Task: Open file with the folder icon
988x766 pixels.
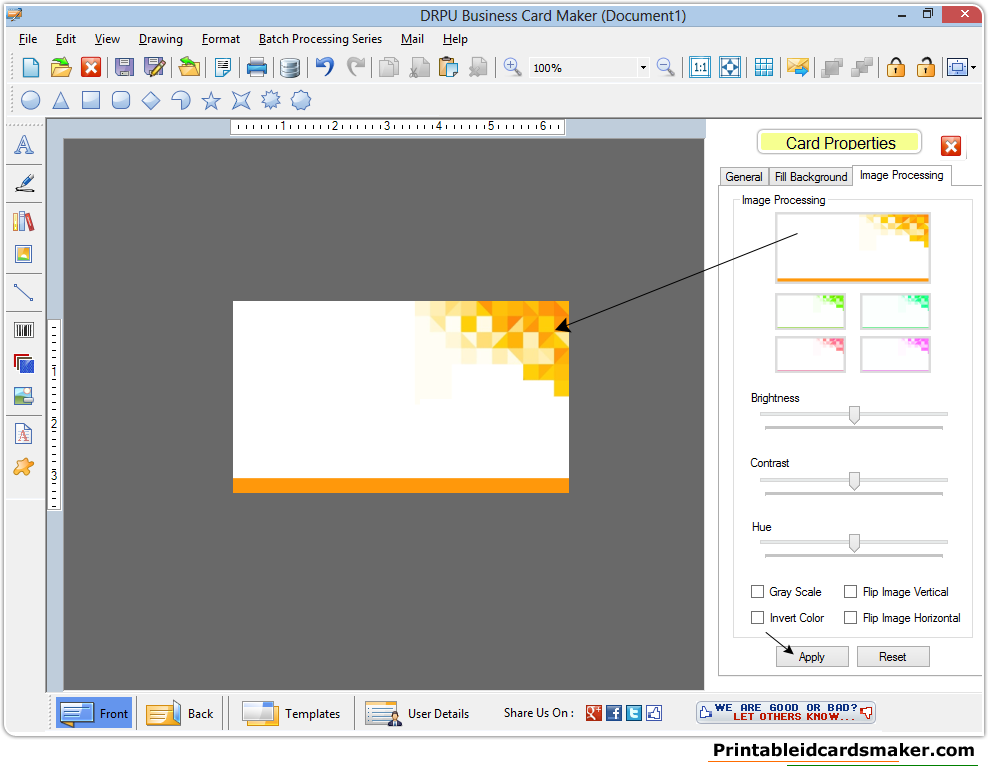Action: 61,67
